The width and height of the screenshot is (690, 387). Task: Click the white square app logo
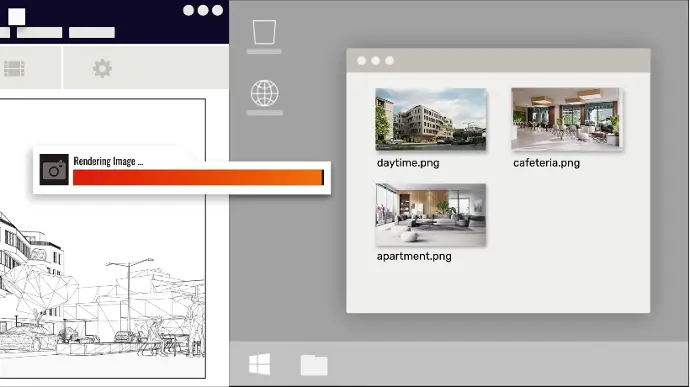click(17, 17)
